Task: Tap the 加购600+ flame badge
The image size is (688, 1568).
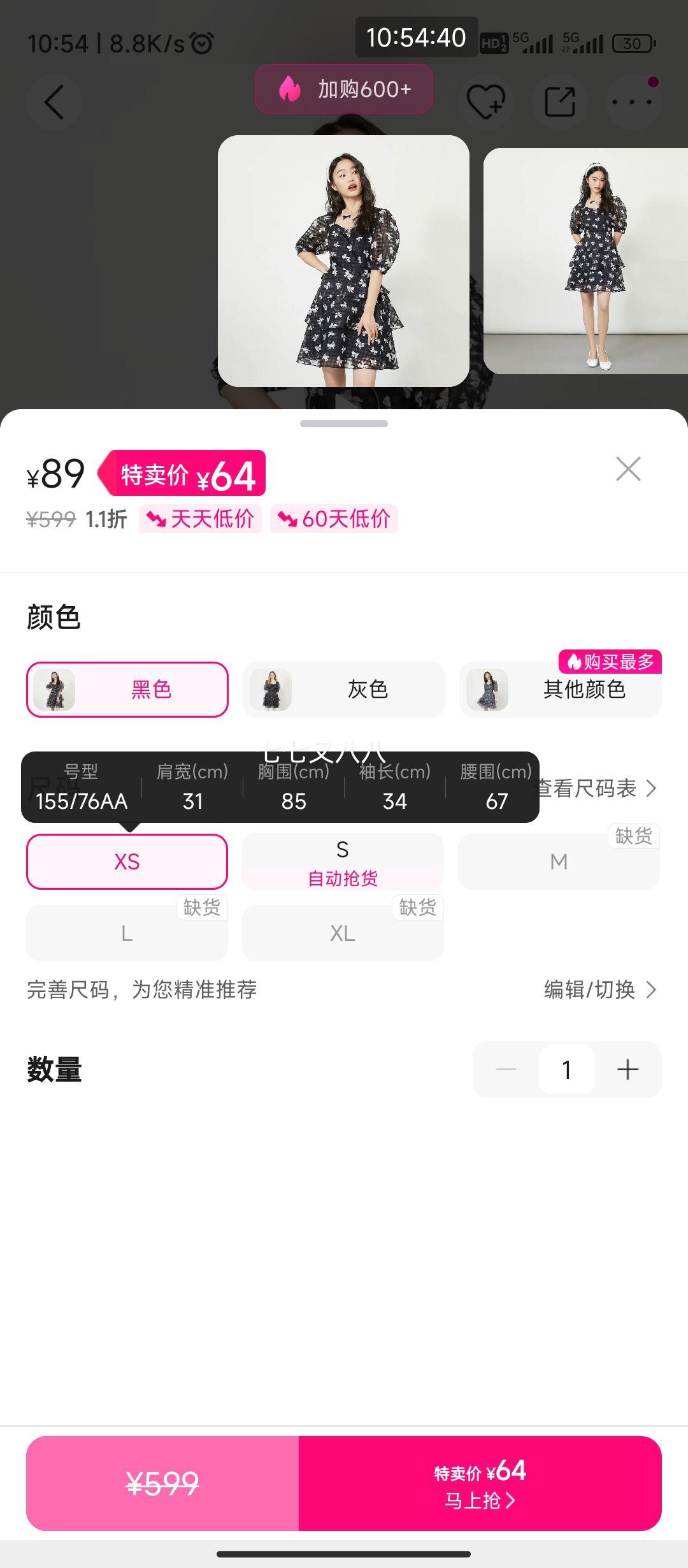Action: pos(344,89)
